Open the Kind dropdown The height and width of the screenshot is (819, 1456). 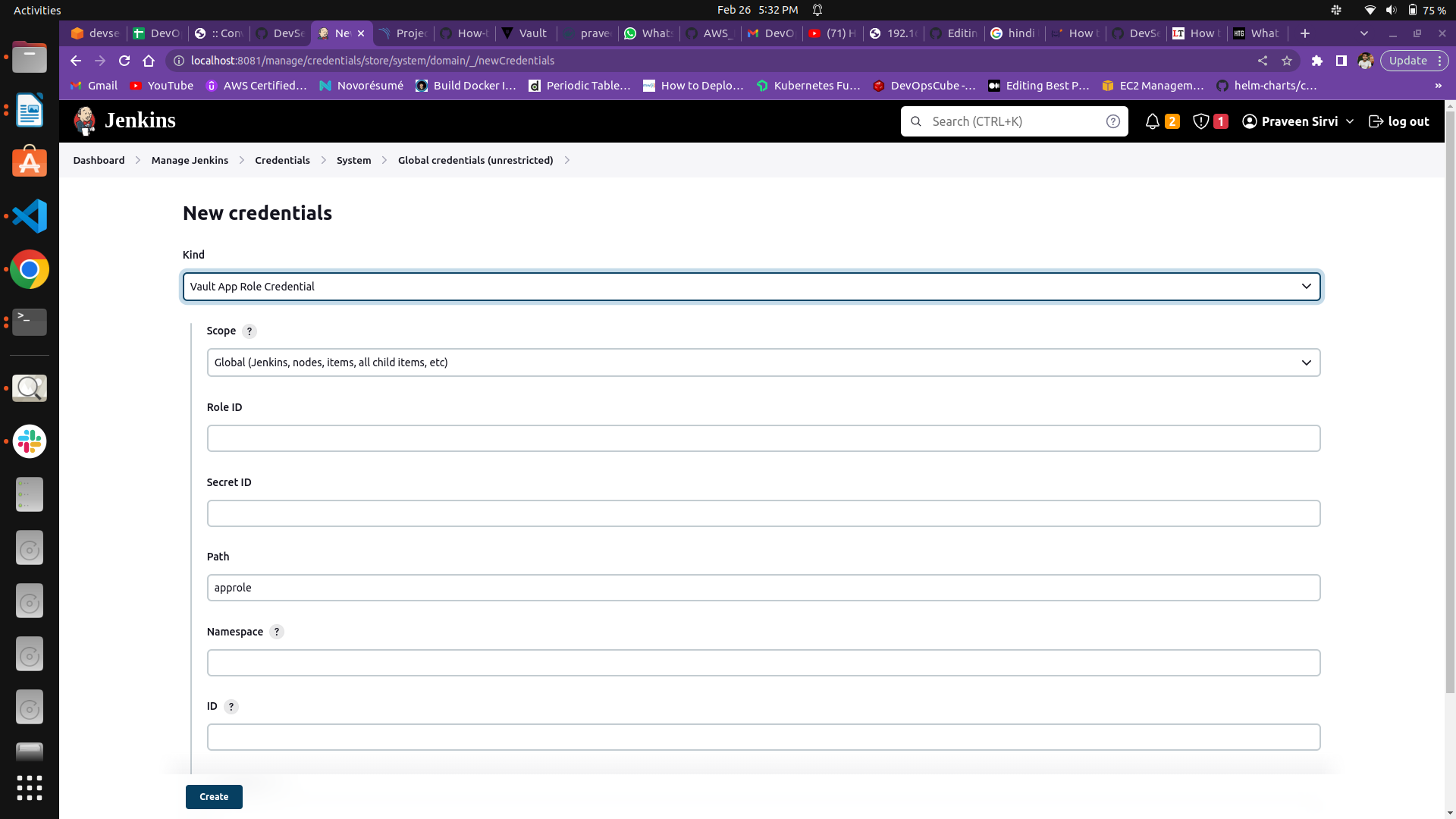pos(752,287)
